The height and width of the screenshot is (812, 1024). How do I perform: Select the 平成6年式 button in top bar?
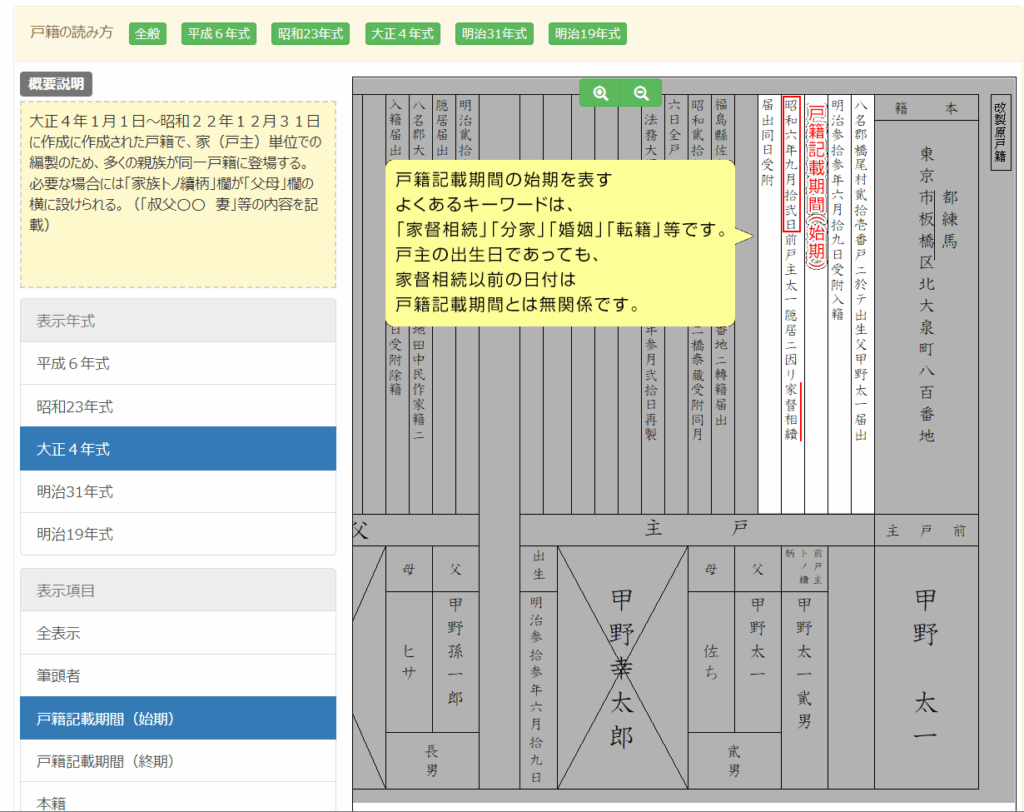pos(219,33)
